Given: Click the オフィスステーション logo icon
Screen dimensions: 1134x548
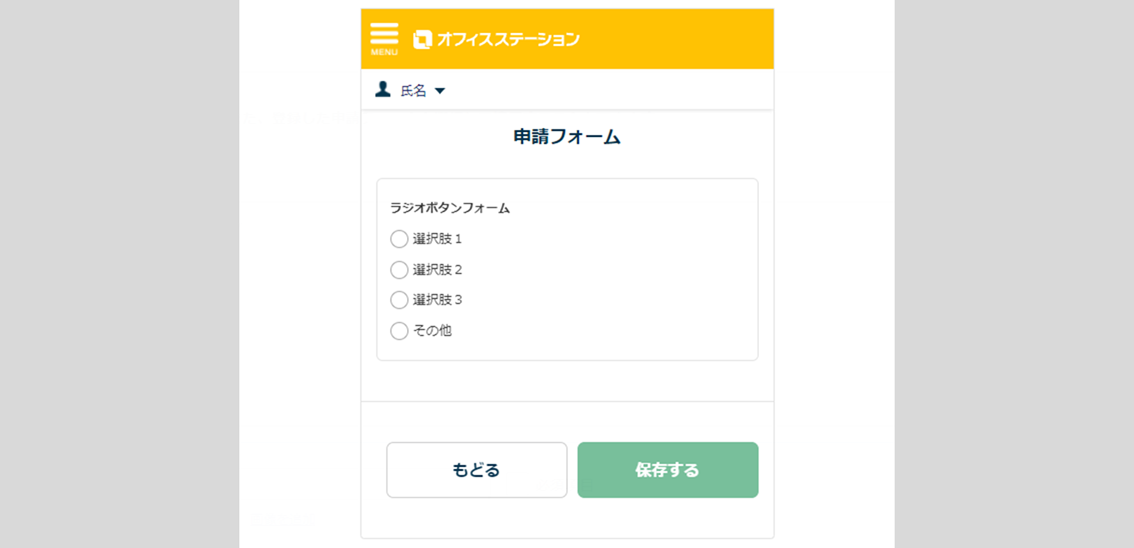Looking at the screenshot, I should click(422, 40).
